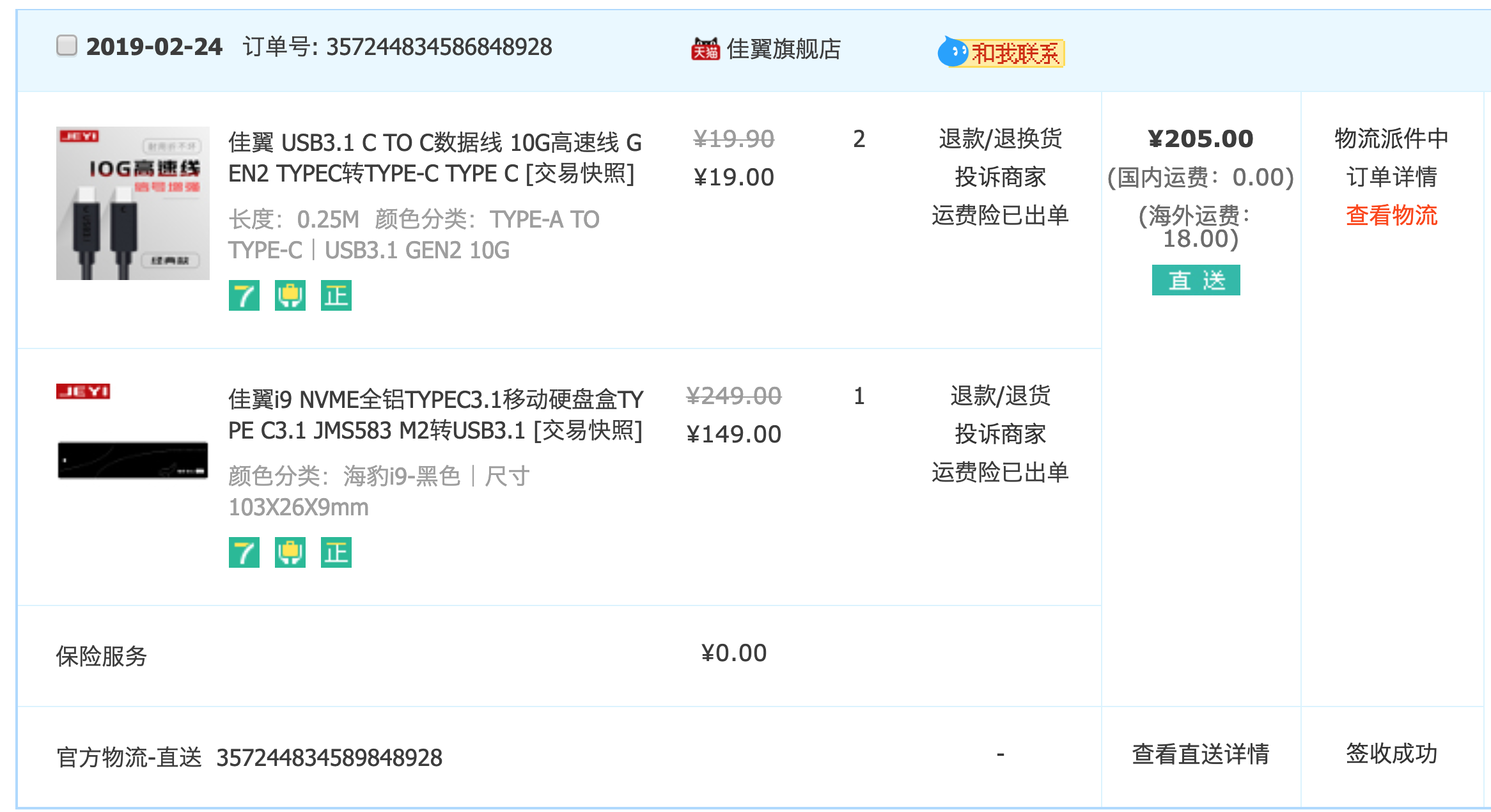Open the Tmall cat logo icon
Viewport: 1491px width, 812px height.
point(705,49)
